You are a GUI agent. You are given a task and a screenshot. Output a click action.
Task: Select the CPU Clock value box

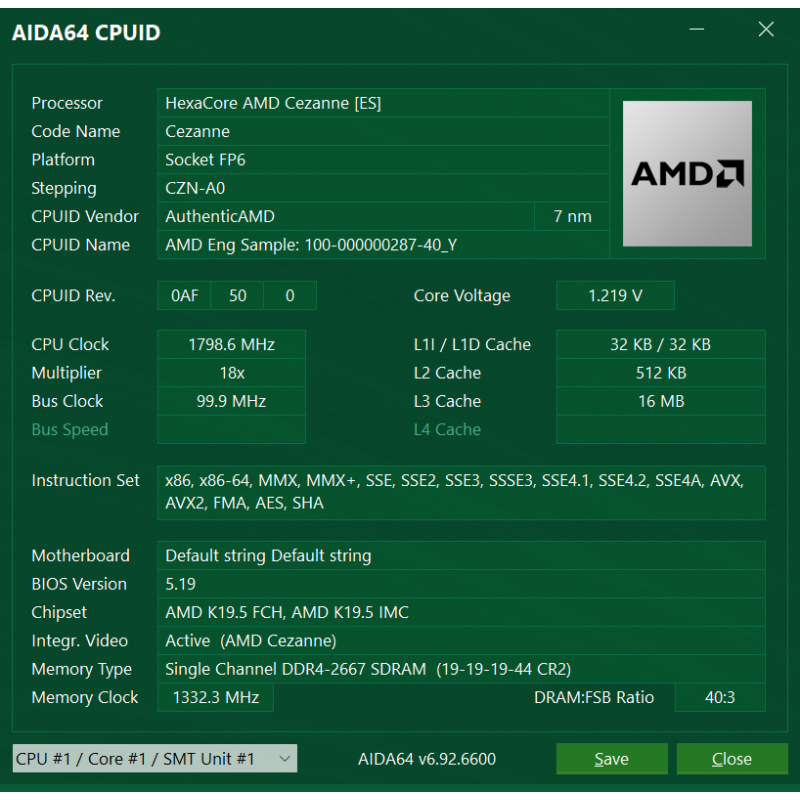tap(231, 344)
